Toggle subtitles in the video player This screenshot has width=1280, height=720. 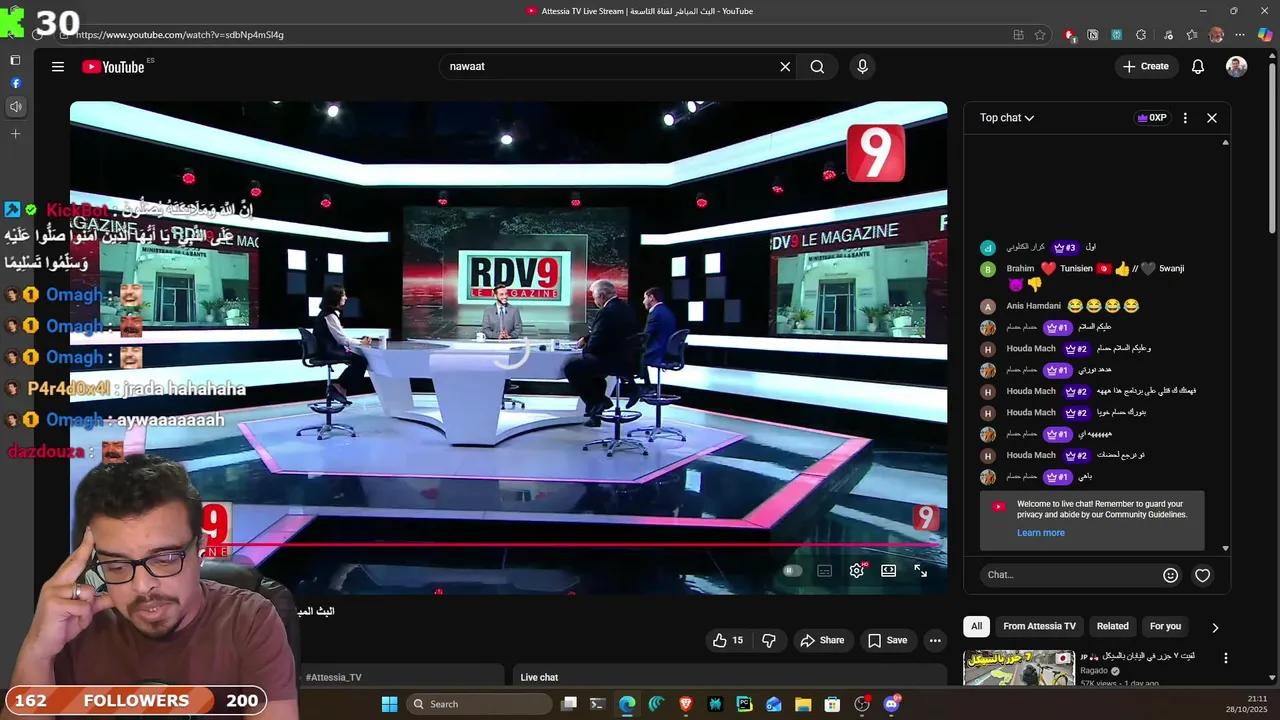pyautogui.click(x=824, y=571)
